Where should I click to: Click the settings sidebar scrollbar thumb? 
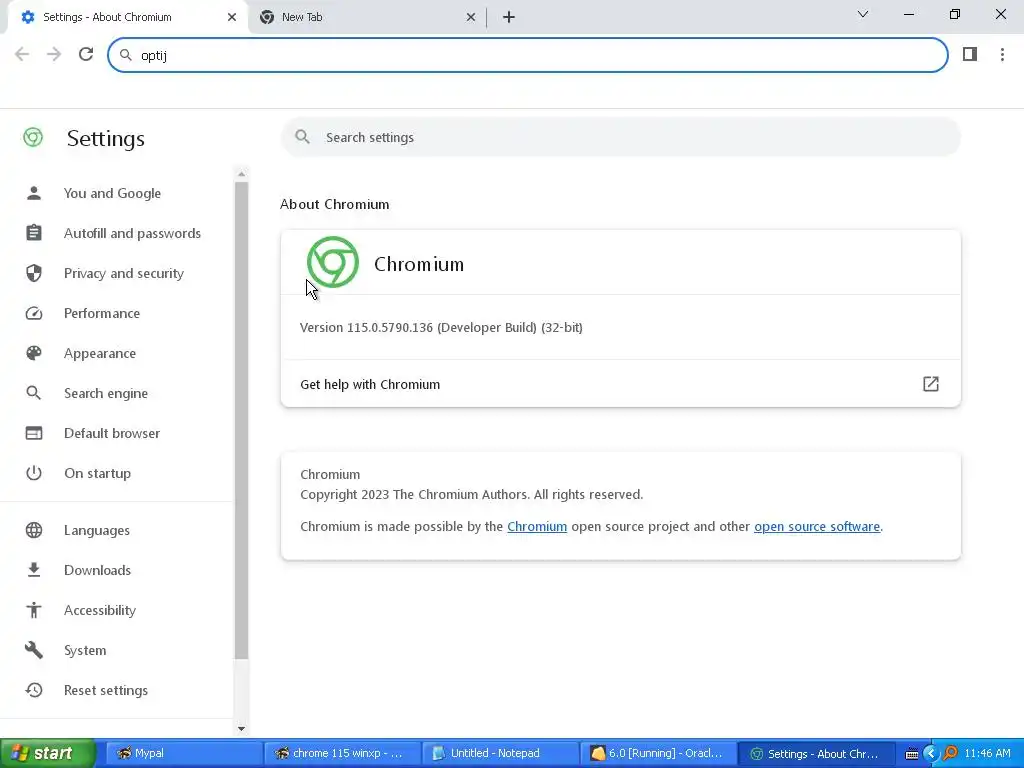pyautogui.click(x=241, y=421)
